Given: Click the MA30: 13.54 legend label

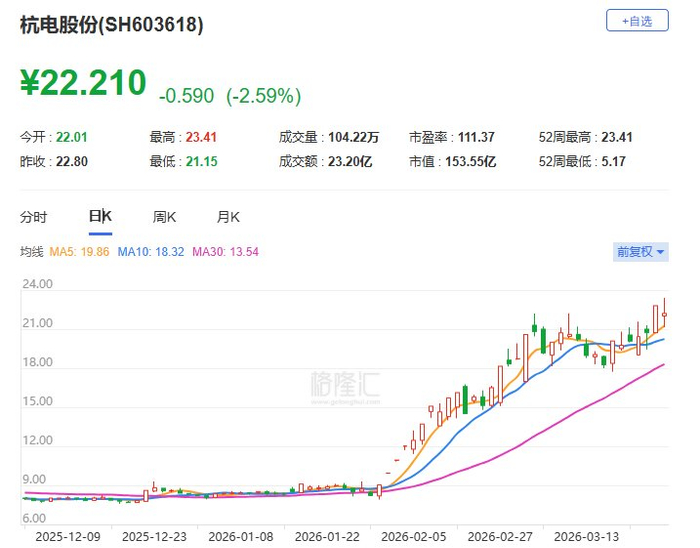Looking at the screenshot, I should (225, 252).
